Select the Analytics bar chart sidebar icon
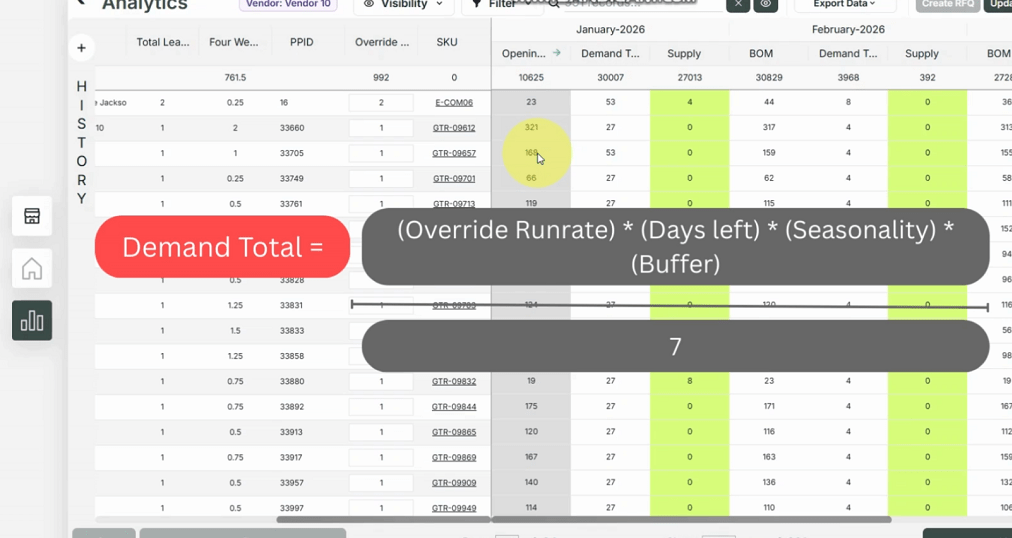 point(32,320)
